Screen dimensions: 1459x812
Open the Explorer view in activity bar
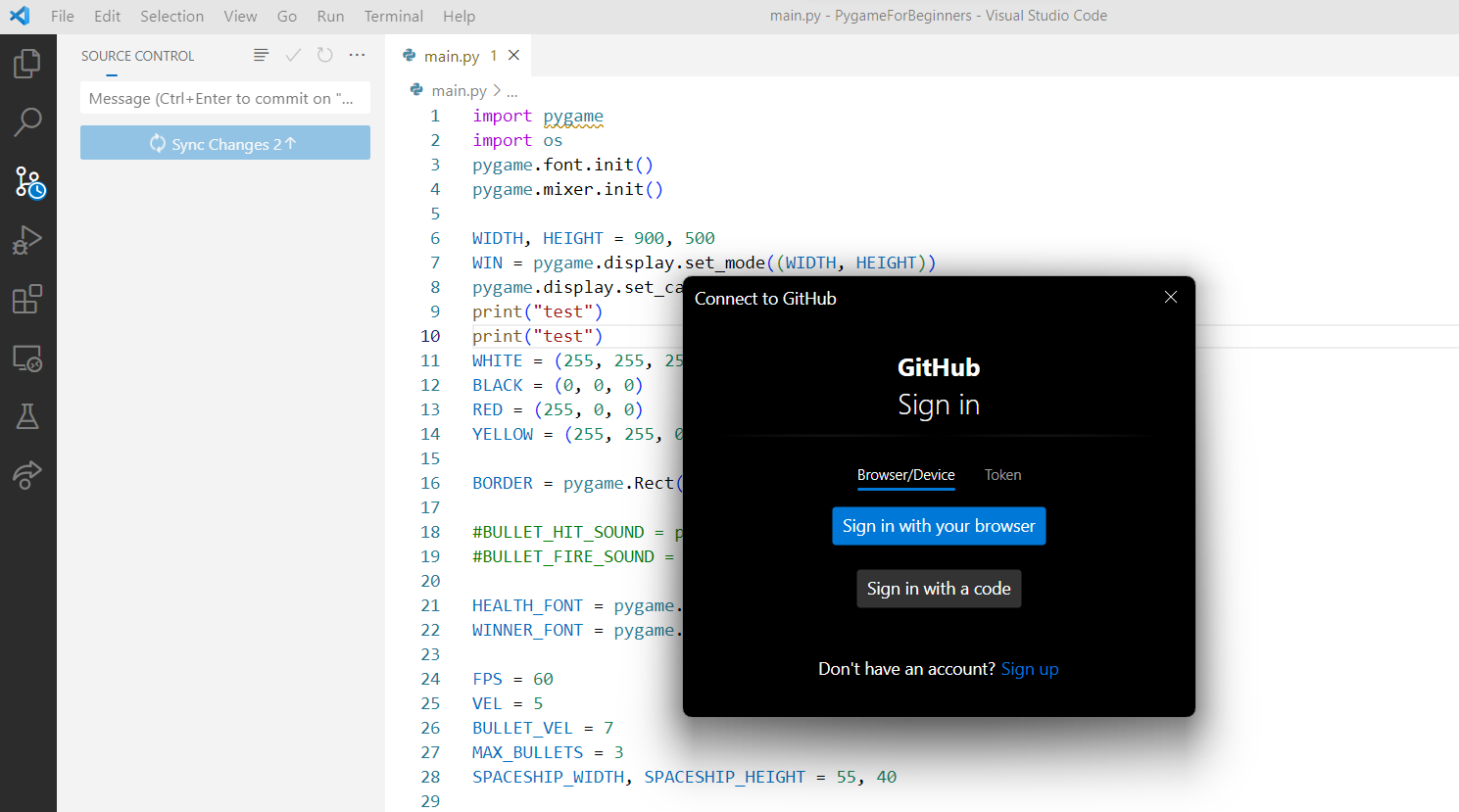click(27, 64)
